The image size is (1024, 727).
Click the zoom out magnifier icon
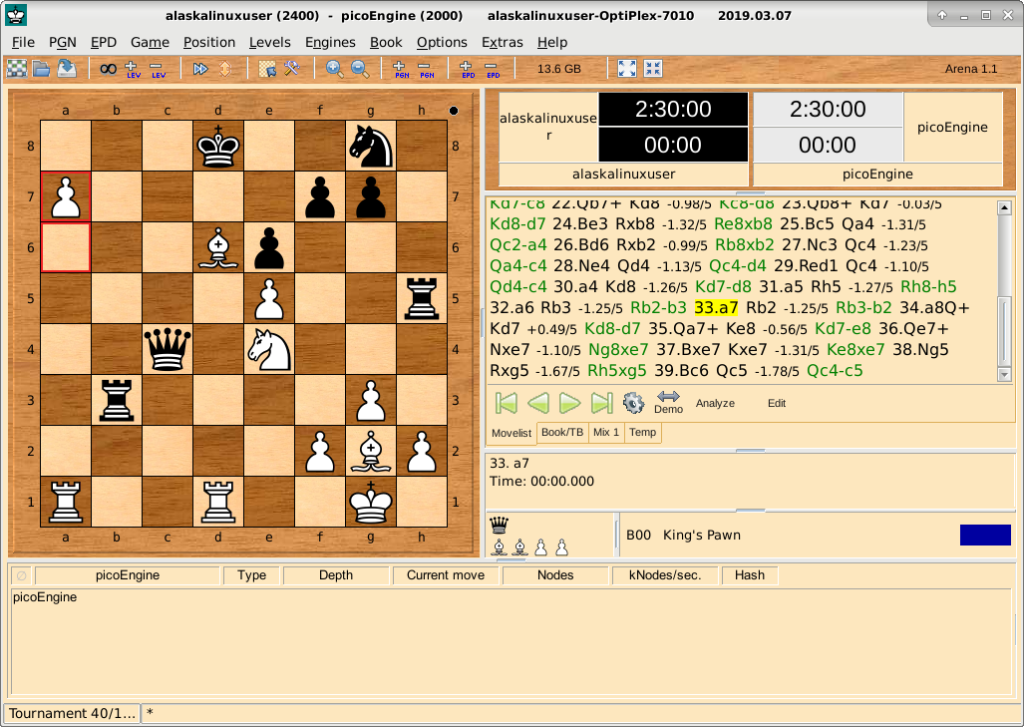point(359,69)
